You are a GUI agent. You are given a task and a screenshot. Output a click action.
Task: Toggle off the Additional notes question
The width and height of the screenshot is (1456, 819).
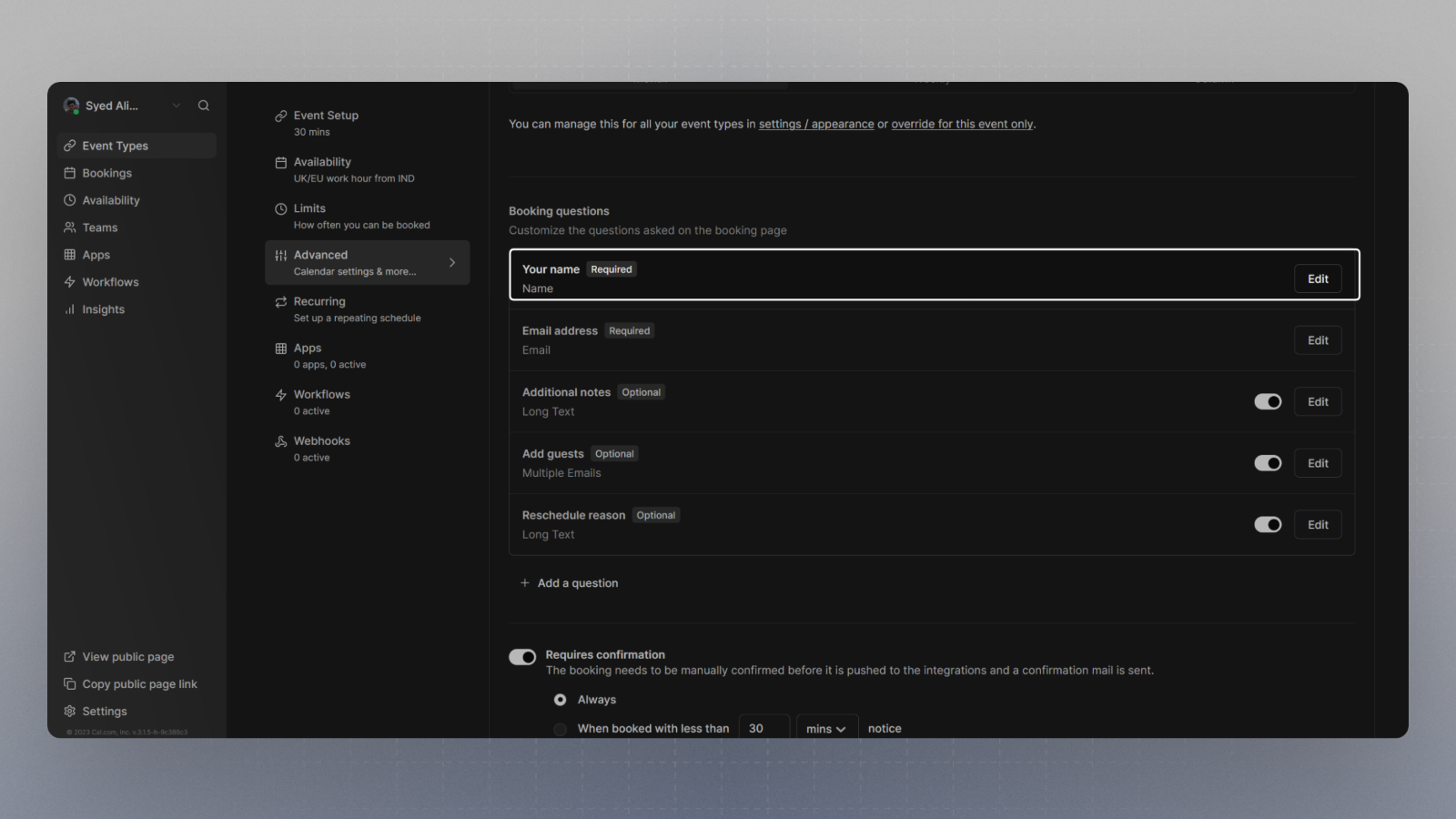pos(1268,401)
